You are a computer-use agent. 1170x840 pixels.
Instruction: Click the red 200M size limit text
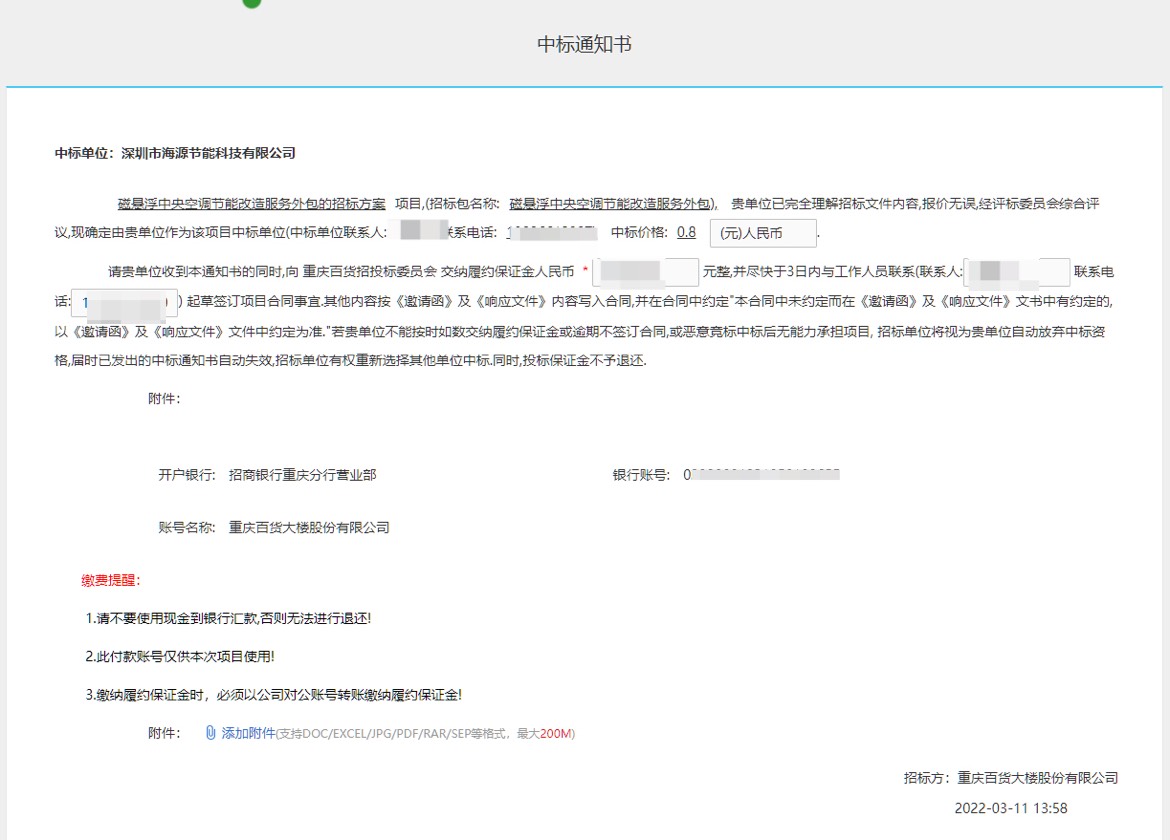[556, 734]
